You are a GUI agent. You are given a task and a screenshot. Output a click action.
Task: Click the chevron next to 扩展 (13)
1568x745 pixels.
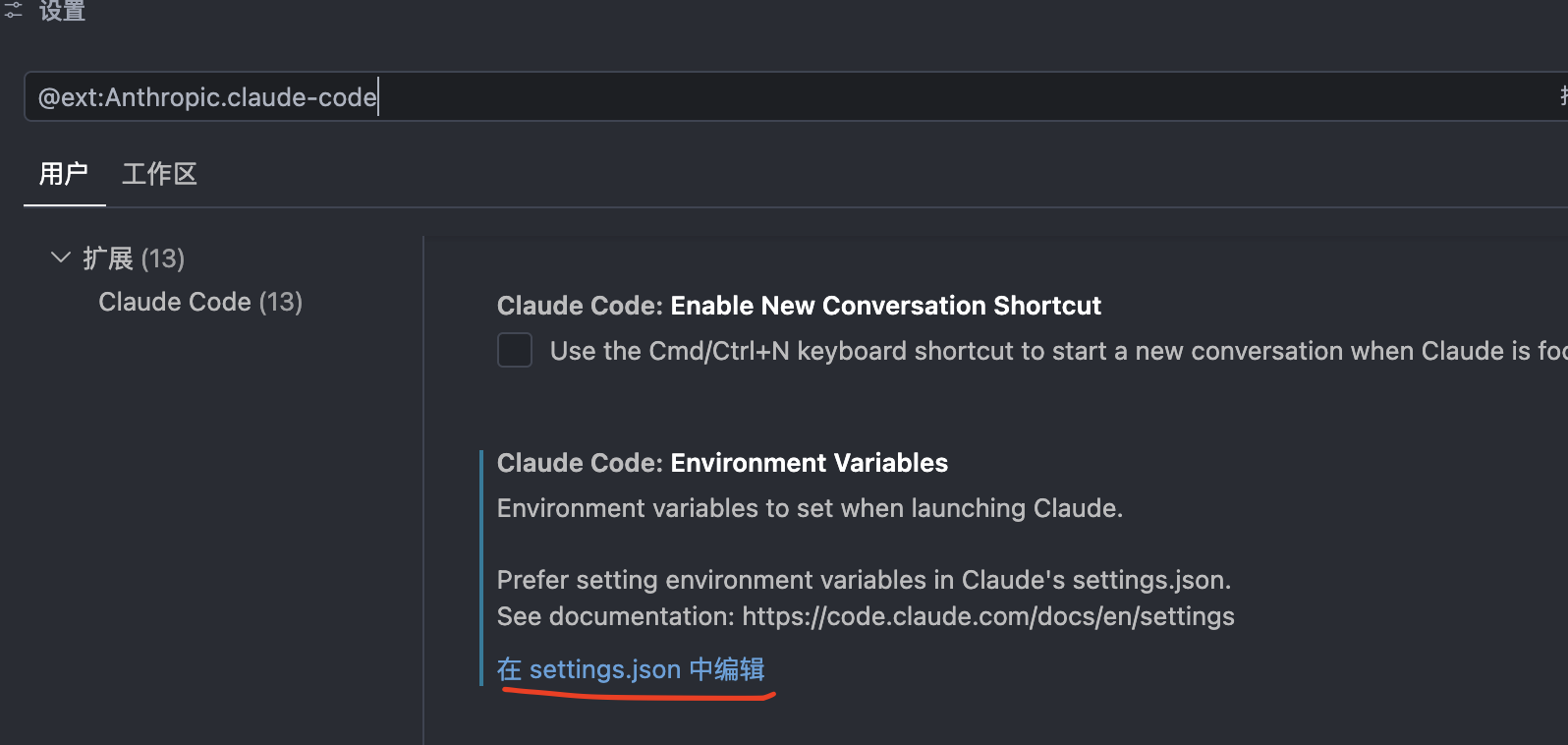click(60, 258)
